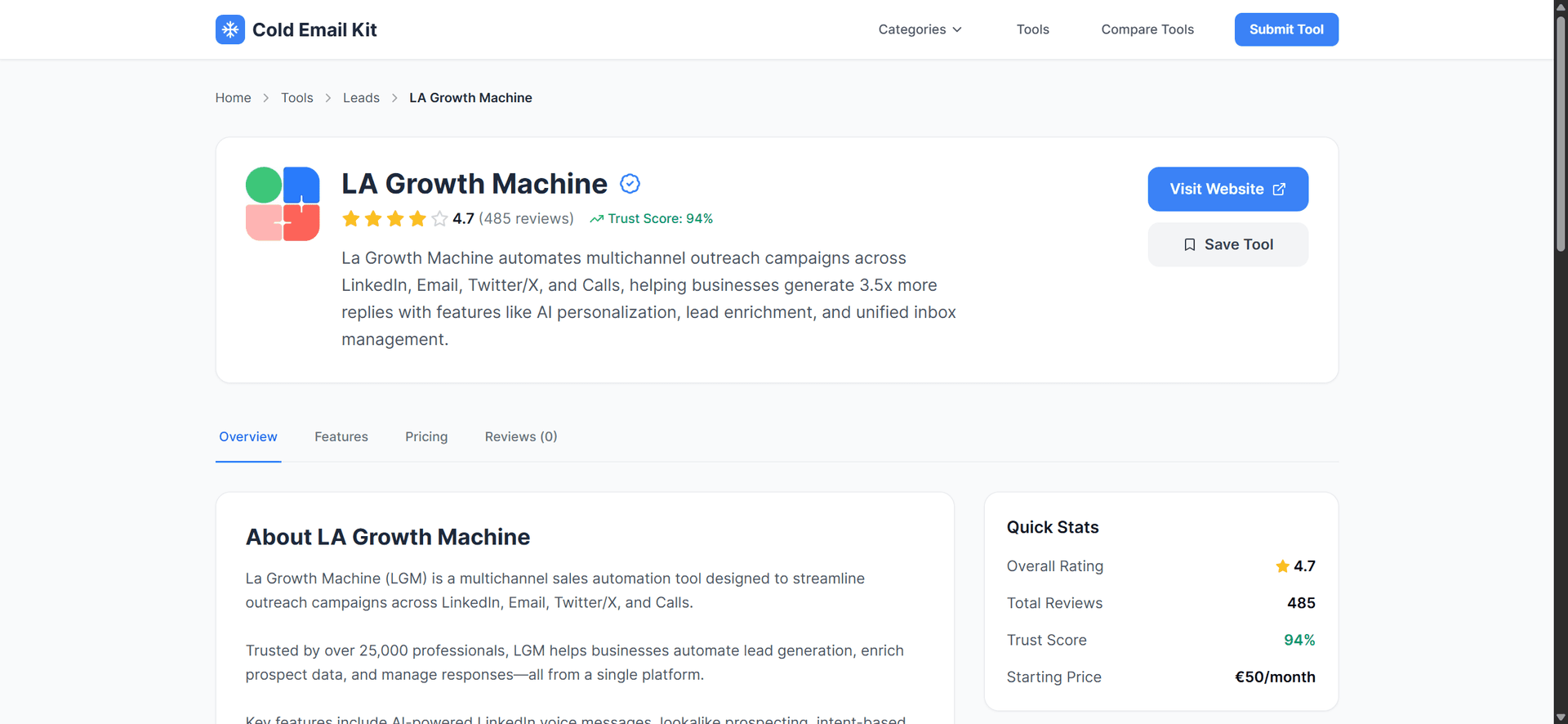1568x724 pixels.
Task: Select the Tools breadcrumb link
Action: (296, 98)
